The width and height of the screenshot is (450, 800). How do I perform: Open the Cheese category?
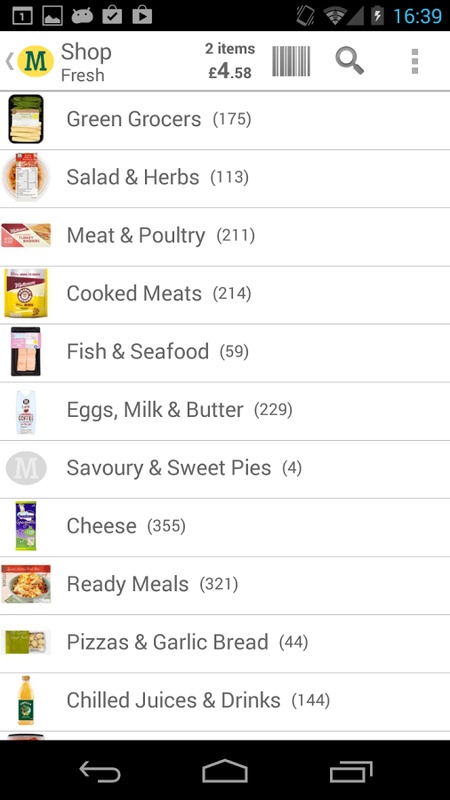tap(225, 527)
